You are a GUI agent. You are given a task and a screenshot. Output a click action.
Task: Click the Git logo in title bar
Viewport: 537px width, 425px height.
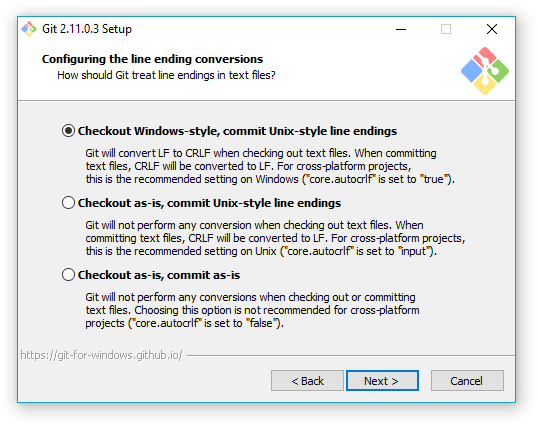tap(29, 29)
